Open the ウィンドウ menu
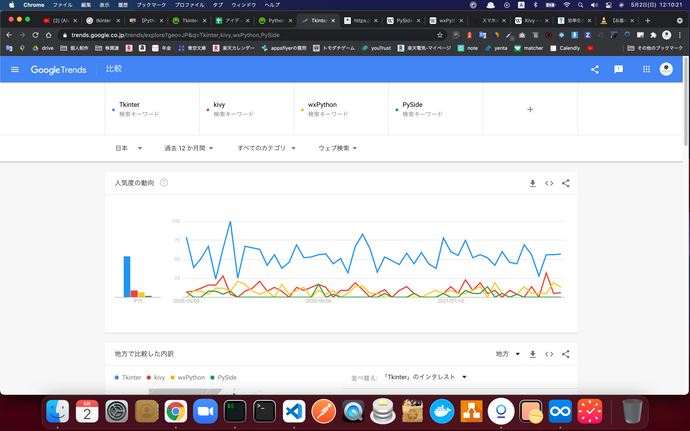The width and height of the screenshot is (690, 431). click(243, 5)
